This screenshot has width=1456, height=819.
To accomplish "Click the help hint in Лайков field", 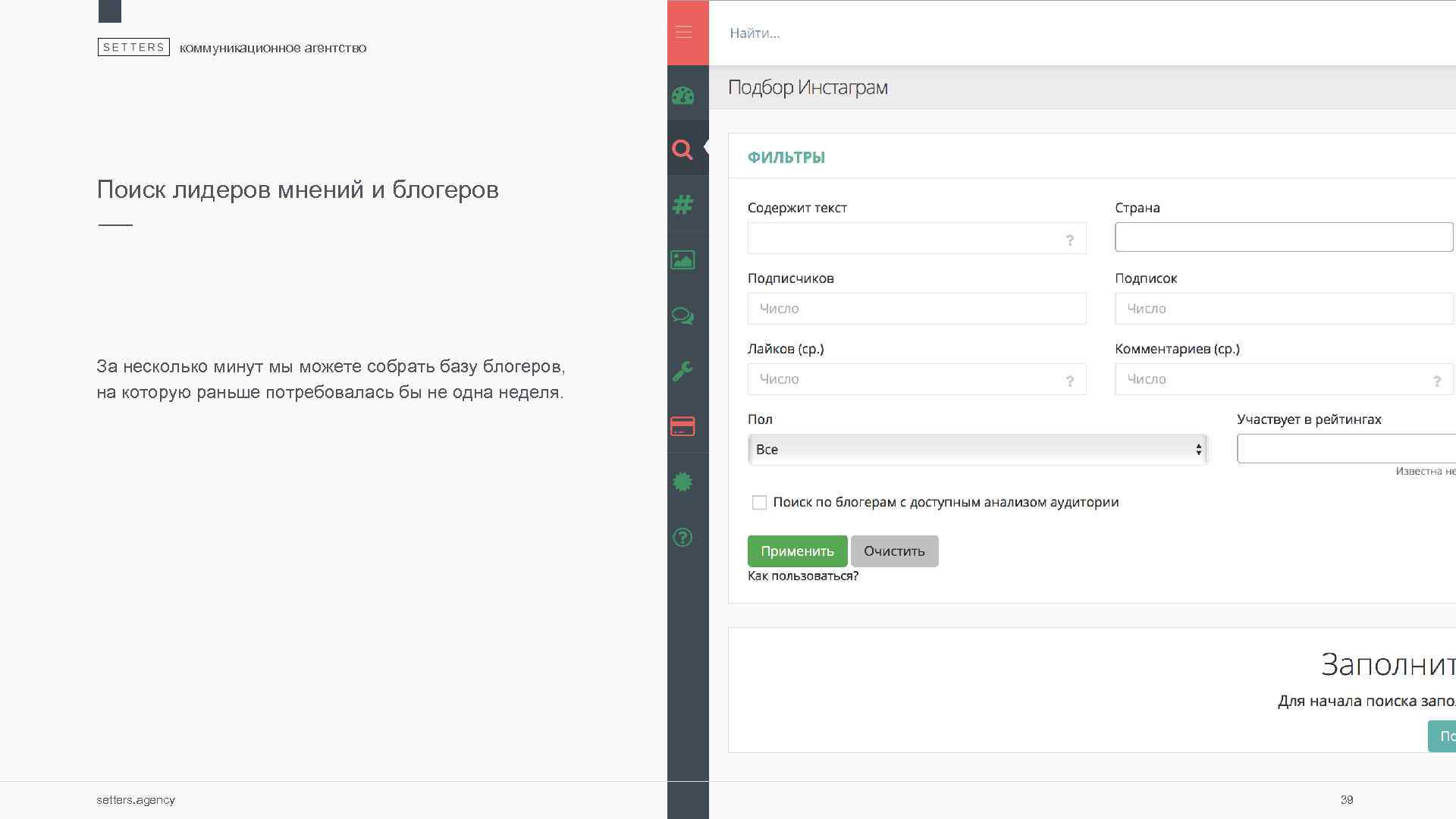I will click(x=1069, y=381).
